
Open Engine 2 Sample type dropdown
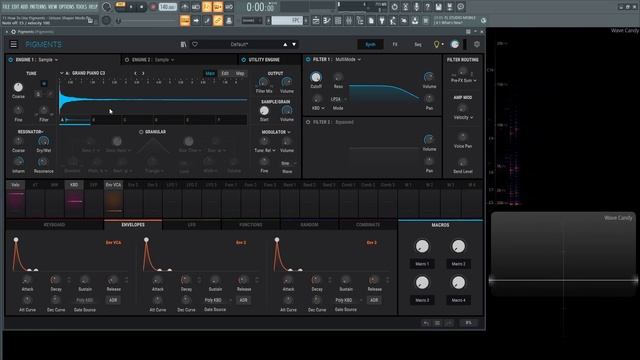164,60
